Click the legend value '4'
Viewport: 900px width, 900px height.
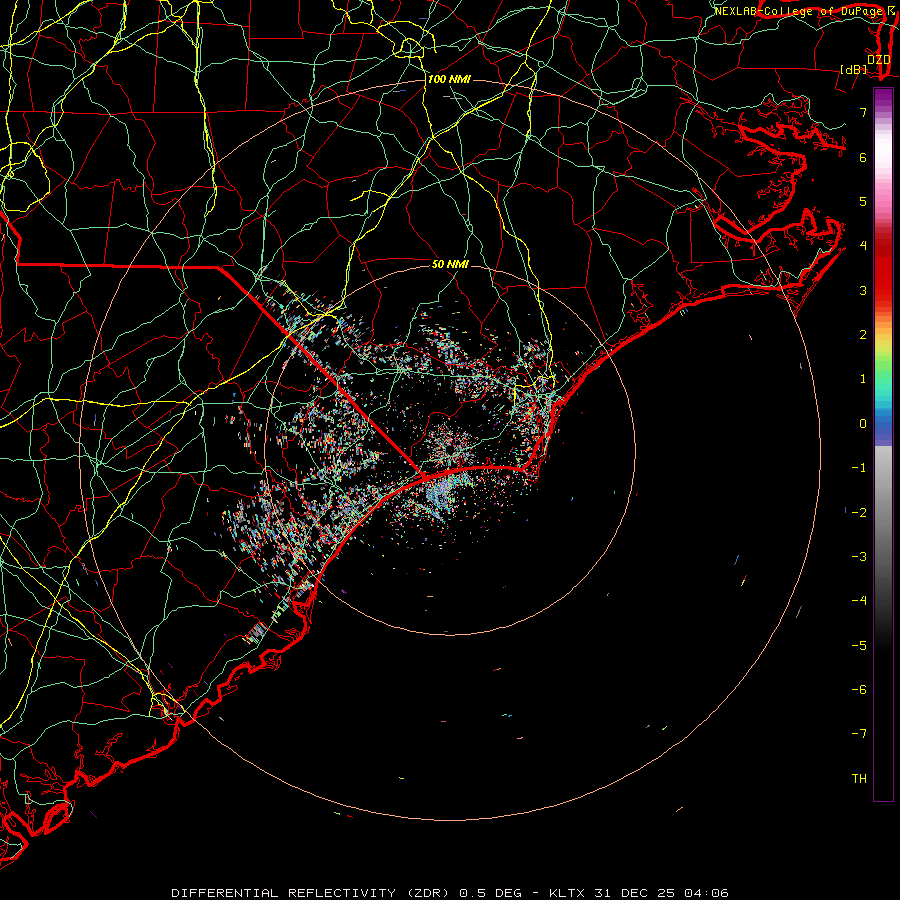[863, 246]
